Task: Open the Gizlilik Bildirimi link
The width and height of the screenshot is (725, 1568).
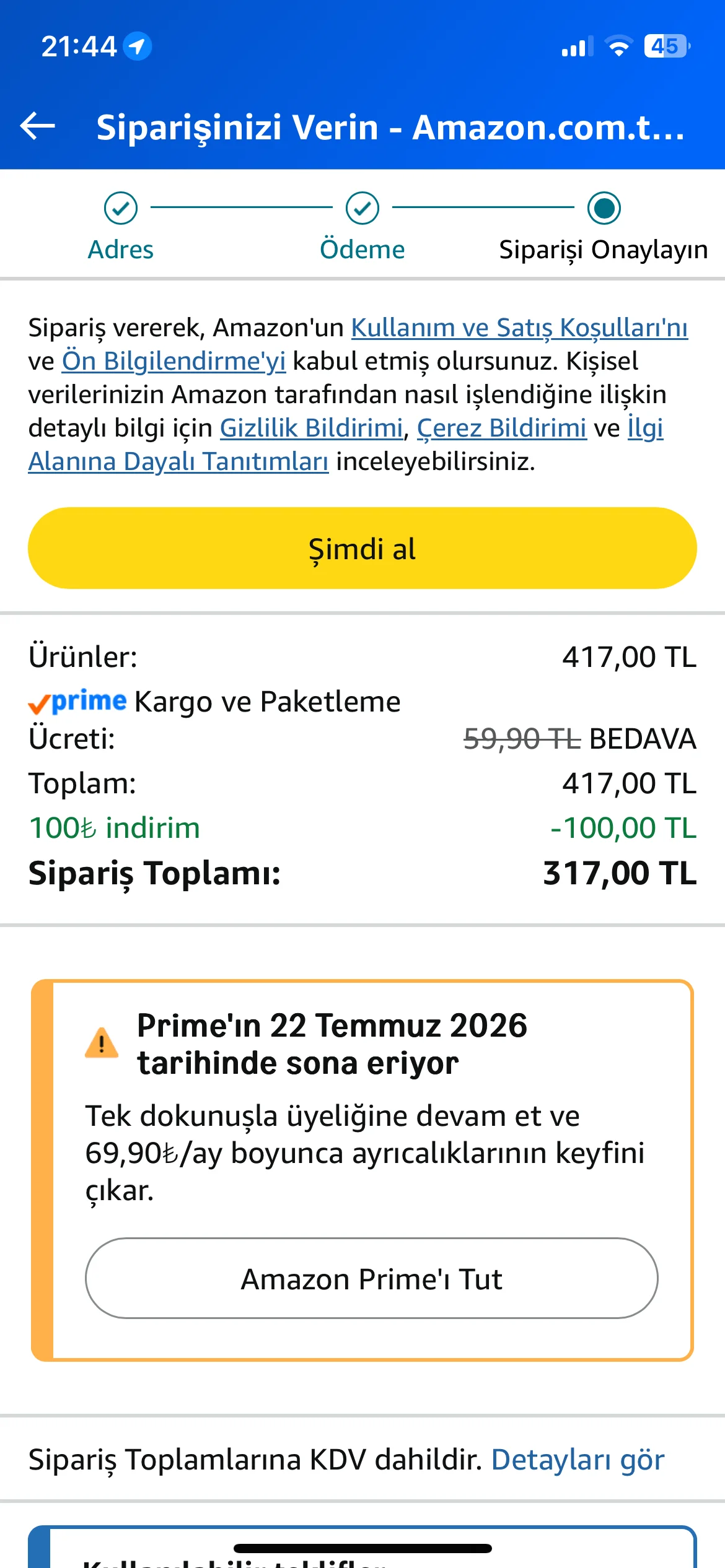Action: (312, 428)
